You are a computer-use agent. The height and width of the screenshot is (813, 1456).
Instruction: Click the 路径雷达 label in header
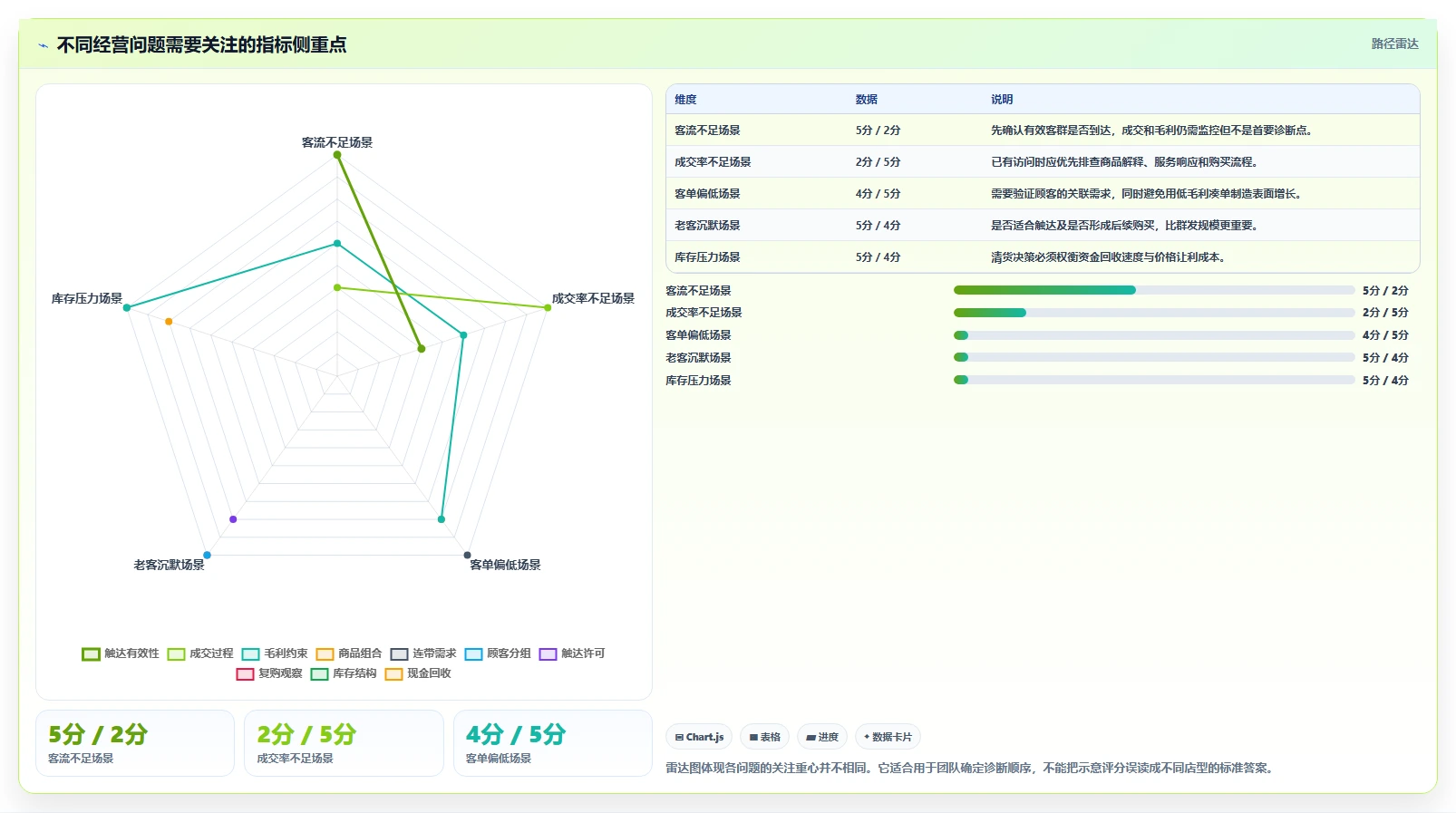pyautogui.click(x=1394, y=44)
